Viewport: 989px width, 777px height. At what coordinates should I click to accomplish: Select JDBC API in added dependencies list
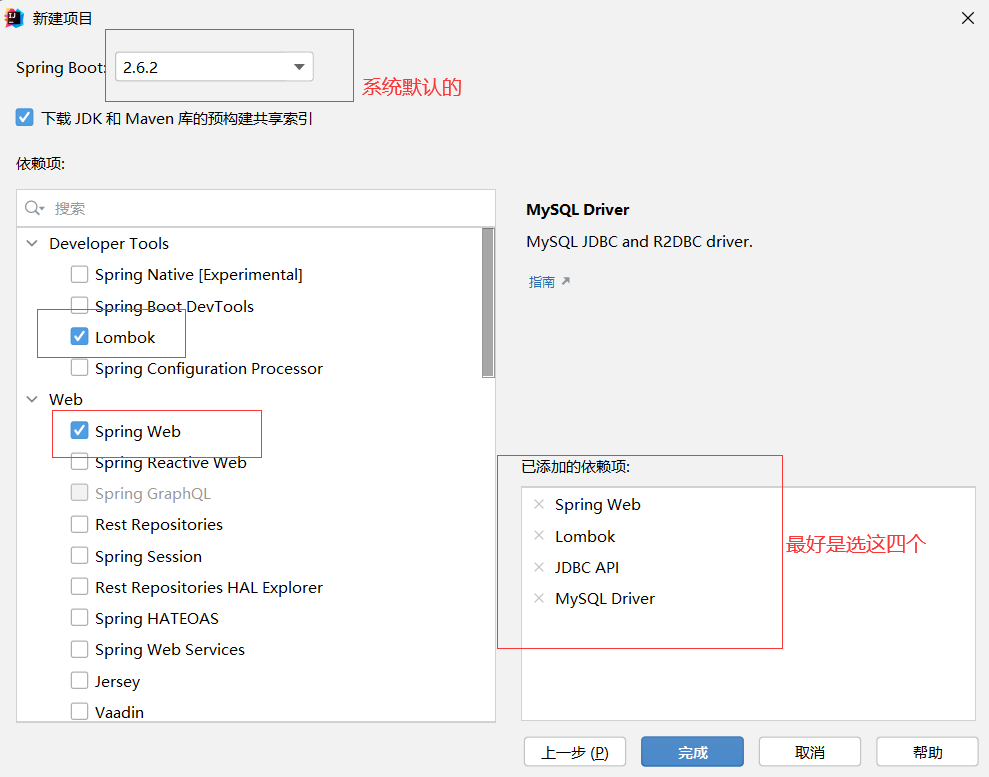(x=587, y=568)
